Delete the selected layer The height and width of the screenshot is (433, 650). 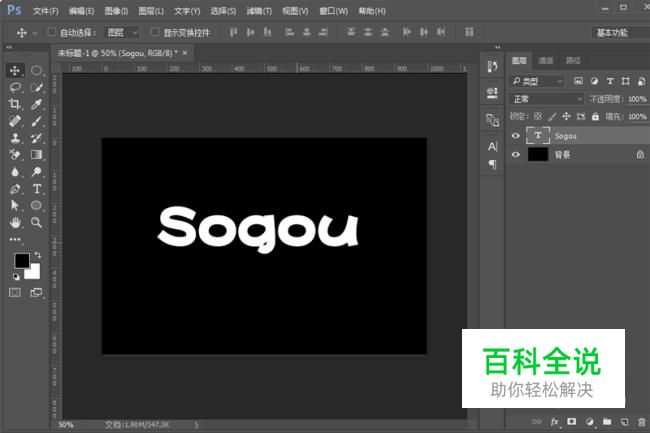(x=642, y=422)
